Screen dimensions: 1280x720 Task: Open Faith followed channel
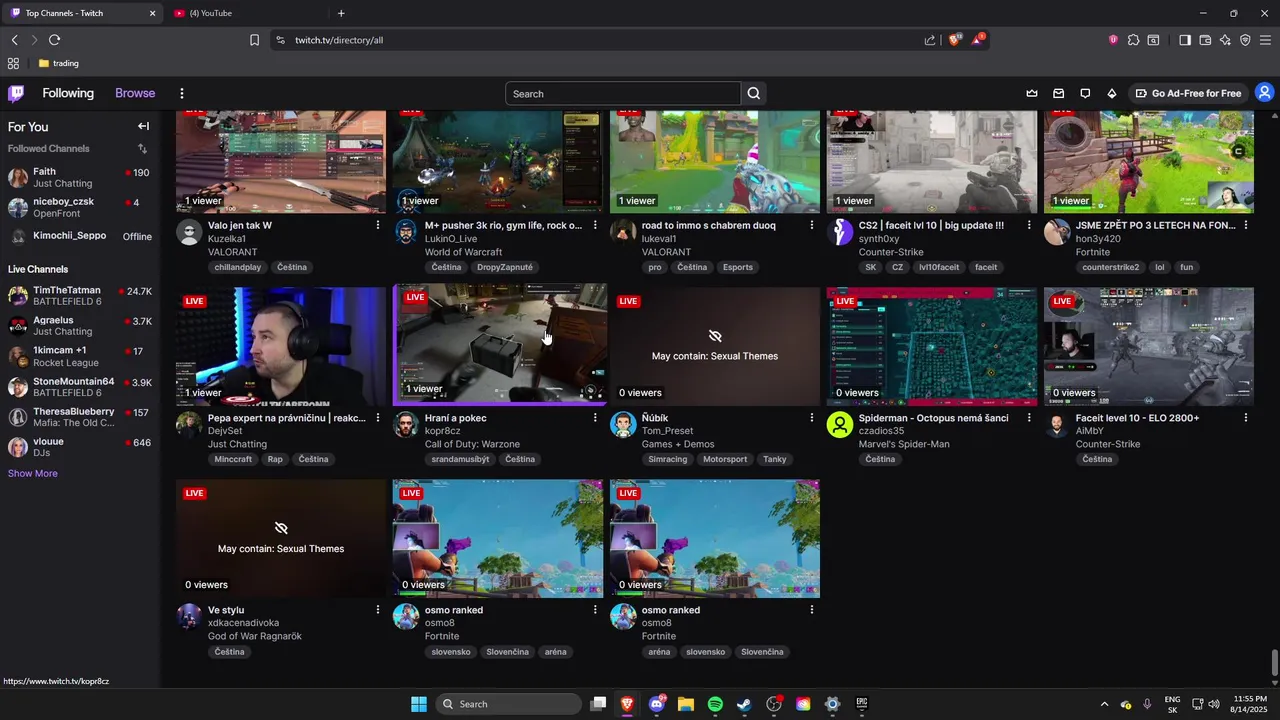(x=80, y=177)
